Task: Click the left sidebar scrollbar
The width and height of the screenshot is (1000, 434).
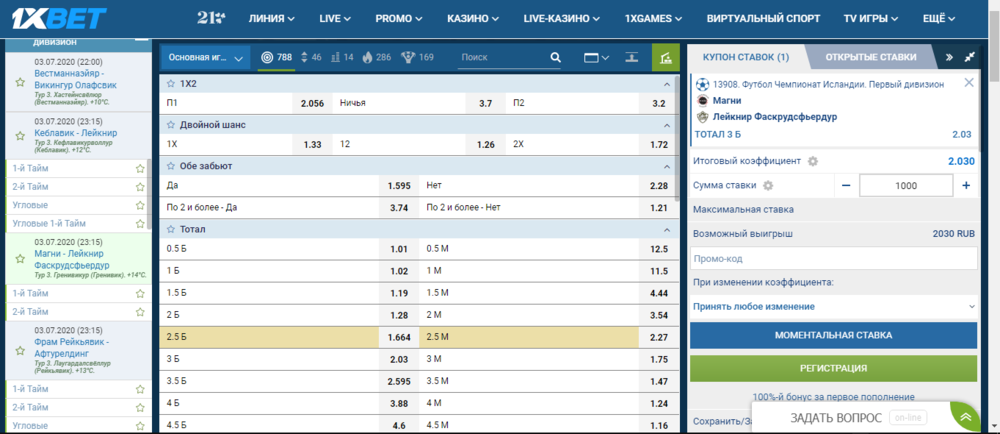Action: click(149, 194)
